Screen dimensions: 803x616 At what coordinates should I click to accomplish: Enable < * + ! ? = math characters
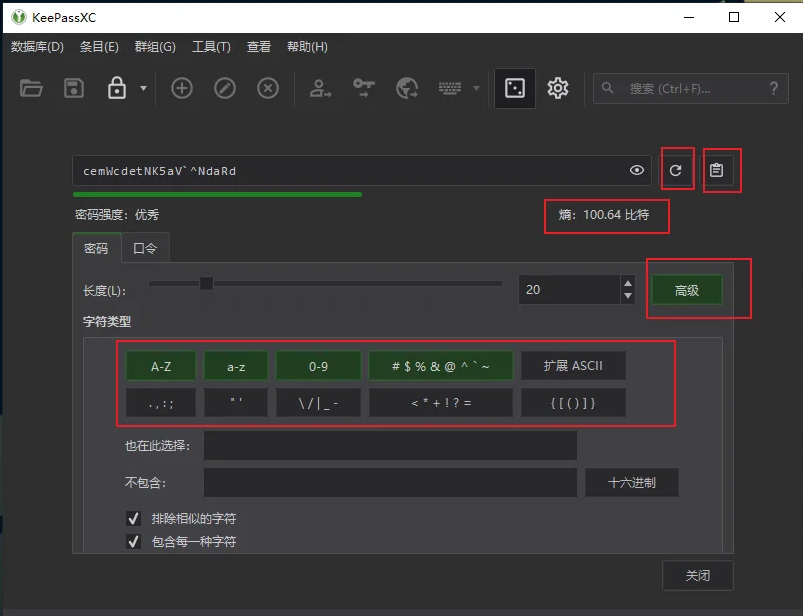coord(440,403)
